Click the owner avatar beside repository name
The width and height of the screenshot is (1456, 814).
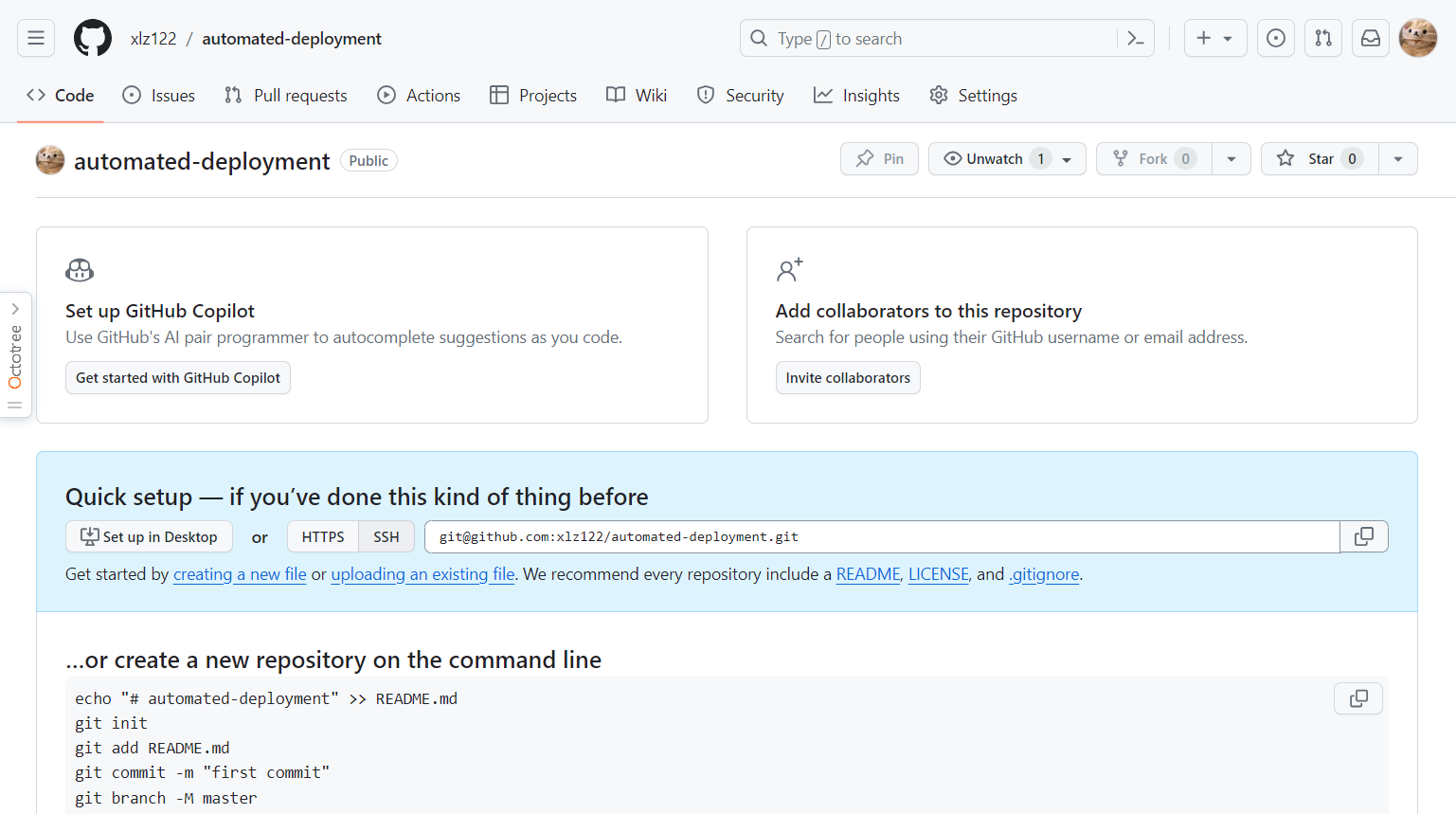coord(50,160)
